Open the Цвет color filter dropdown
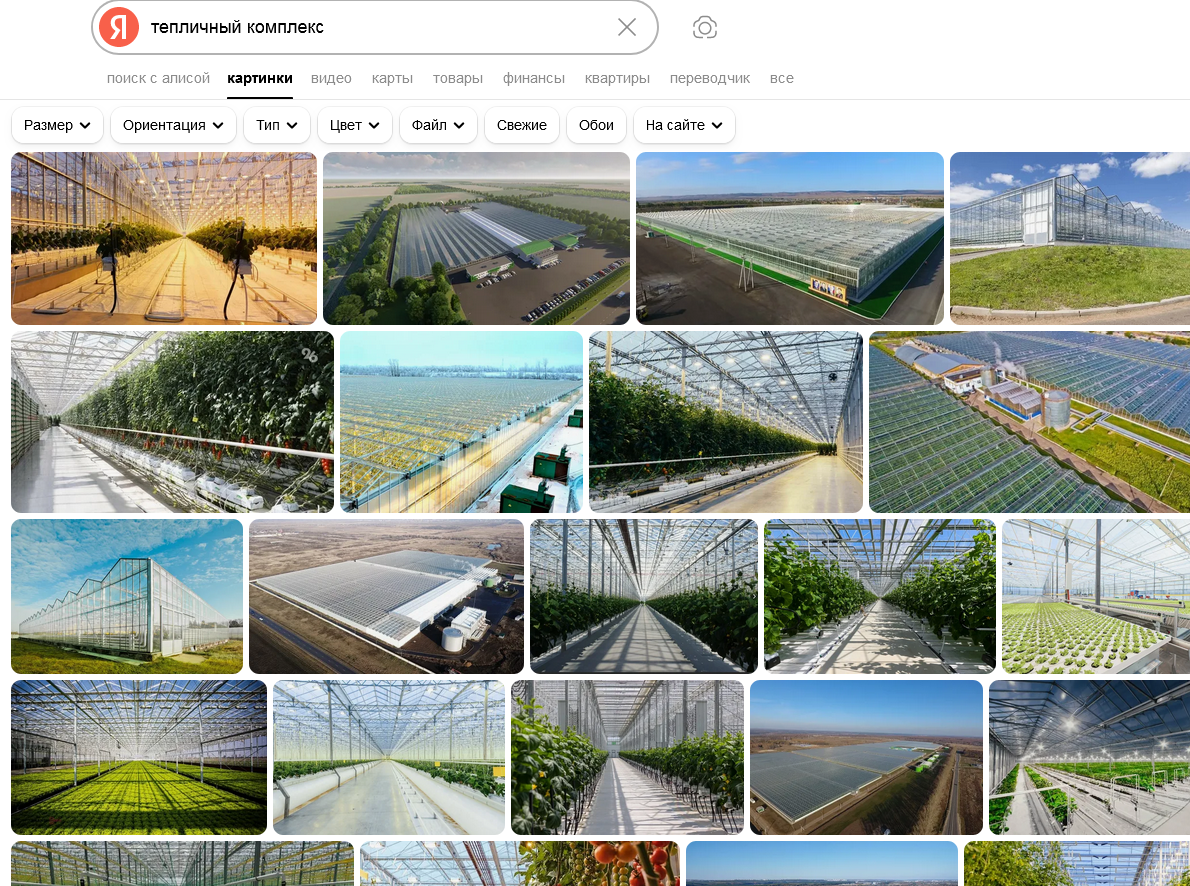This screenshot has width=1190, height=886. pos(354,125)
